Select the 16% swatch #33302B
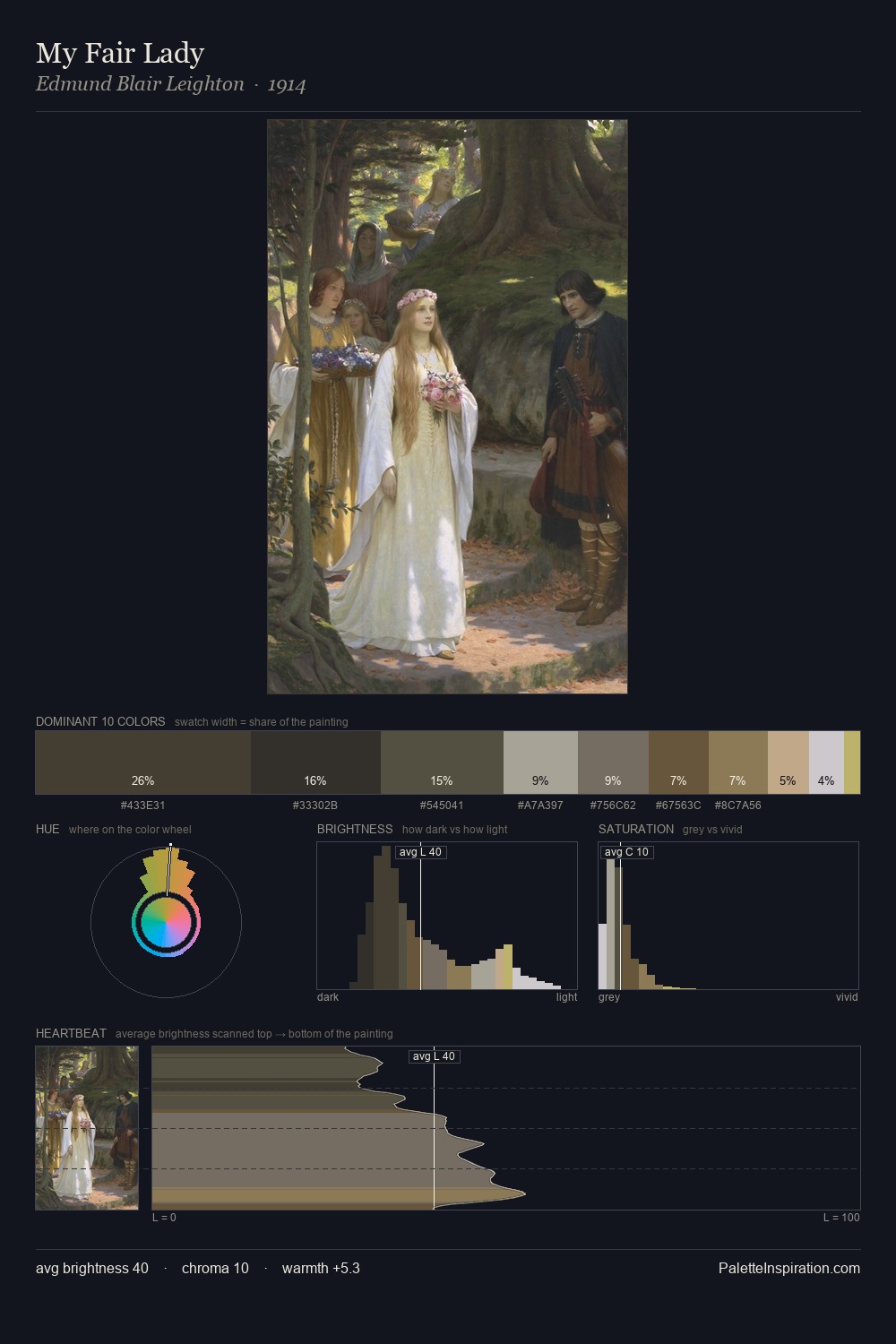Viewport: 896px width, 1344px height. (315, 762)
